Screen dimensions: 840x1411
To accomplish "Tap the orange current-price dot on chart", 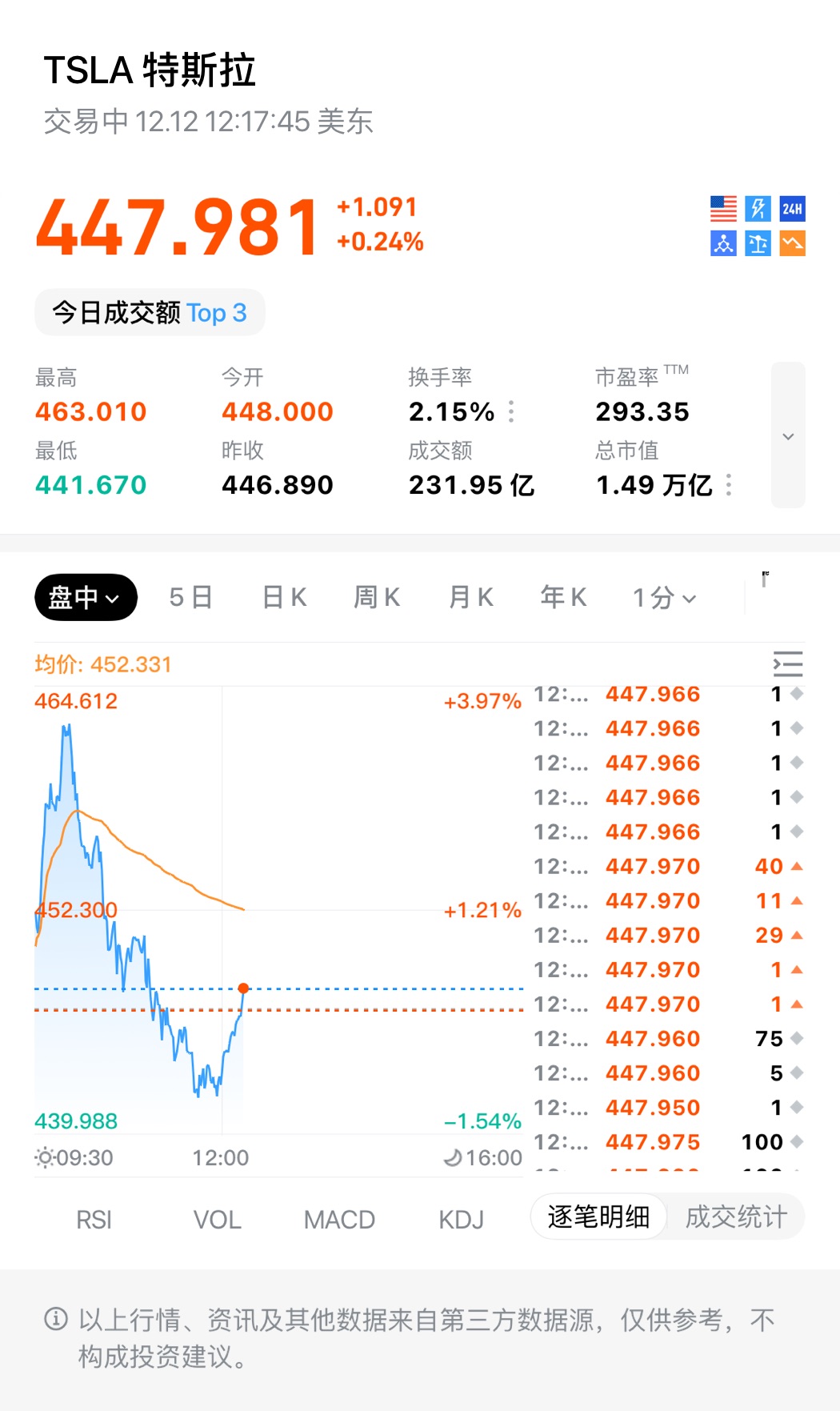I will (243, 988).
